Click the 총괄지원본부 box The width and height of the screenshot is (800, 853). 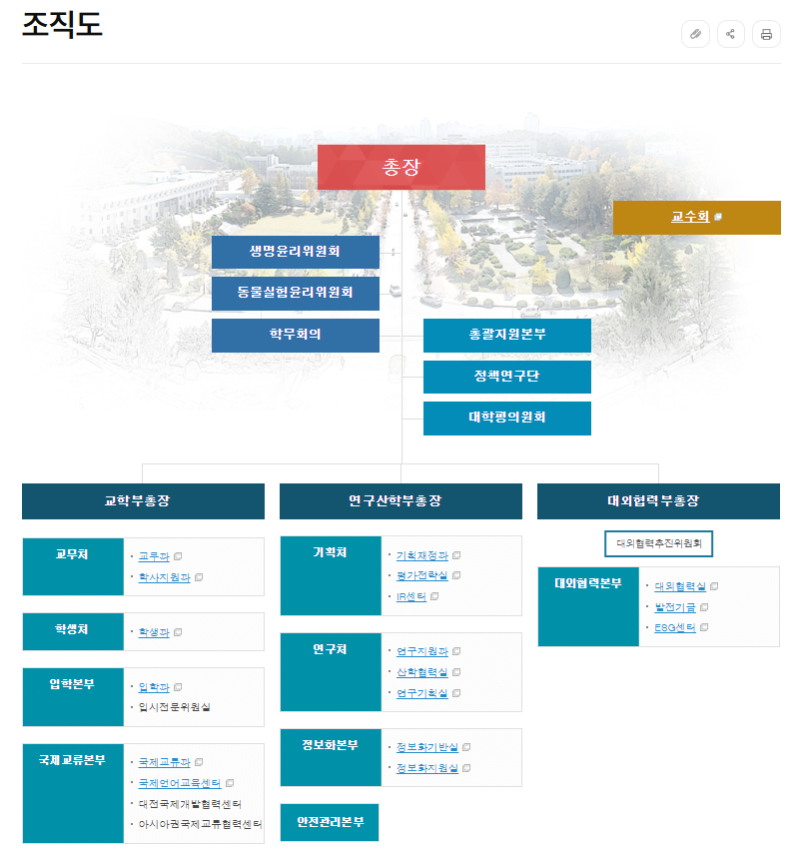coord(507,335)
